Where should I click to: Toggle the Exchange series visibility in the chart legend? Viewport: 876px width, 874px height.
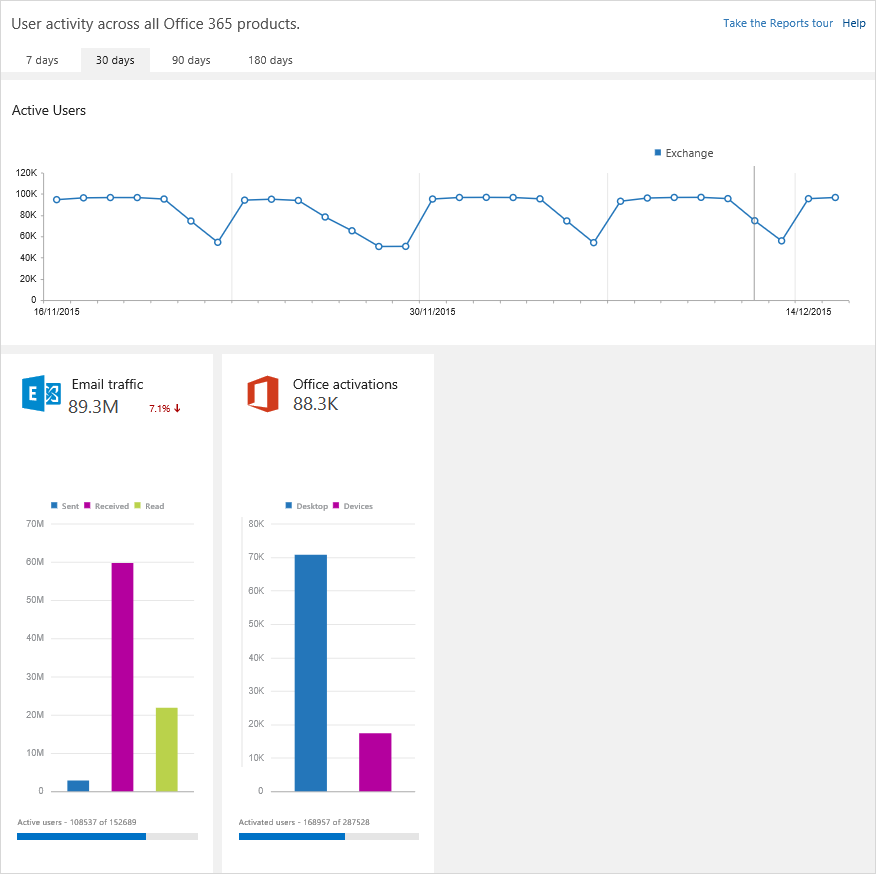click(x=657, y=153)
